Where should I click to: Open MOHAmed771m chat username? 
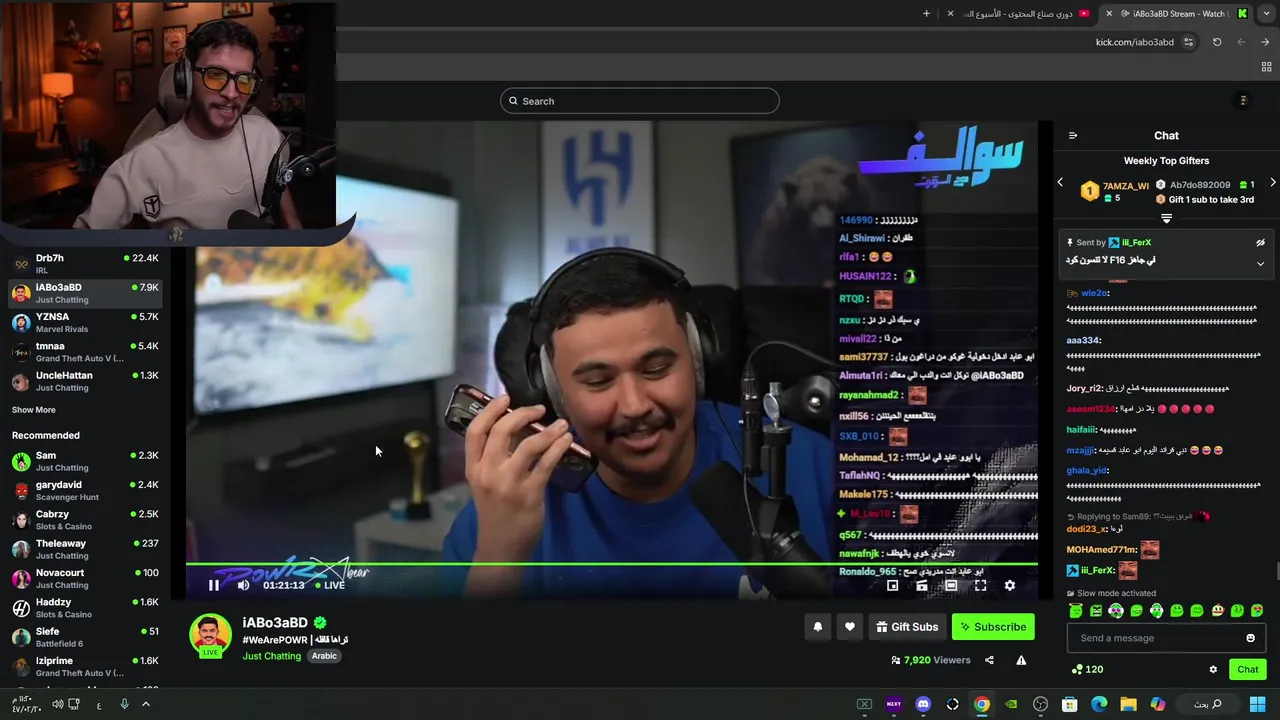coord(1101,550)
